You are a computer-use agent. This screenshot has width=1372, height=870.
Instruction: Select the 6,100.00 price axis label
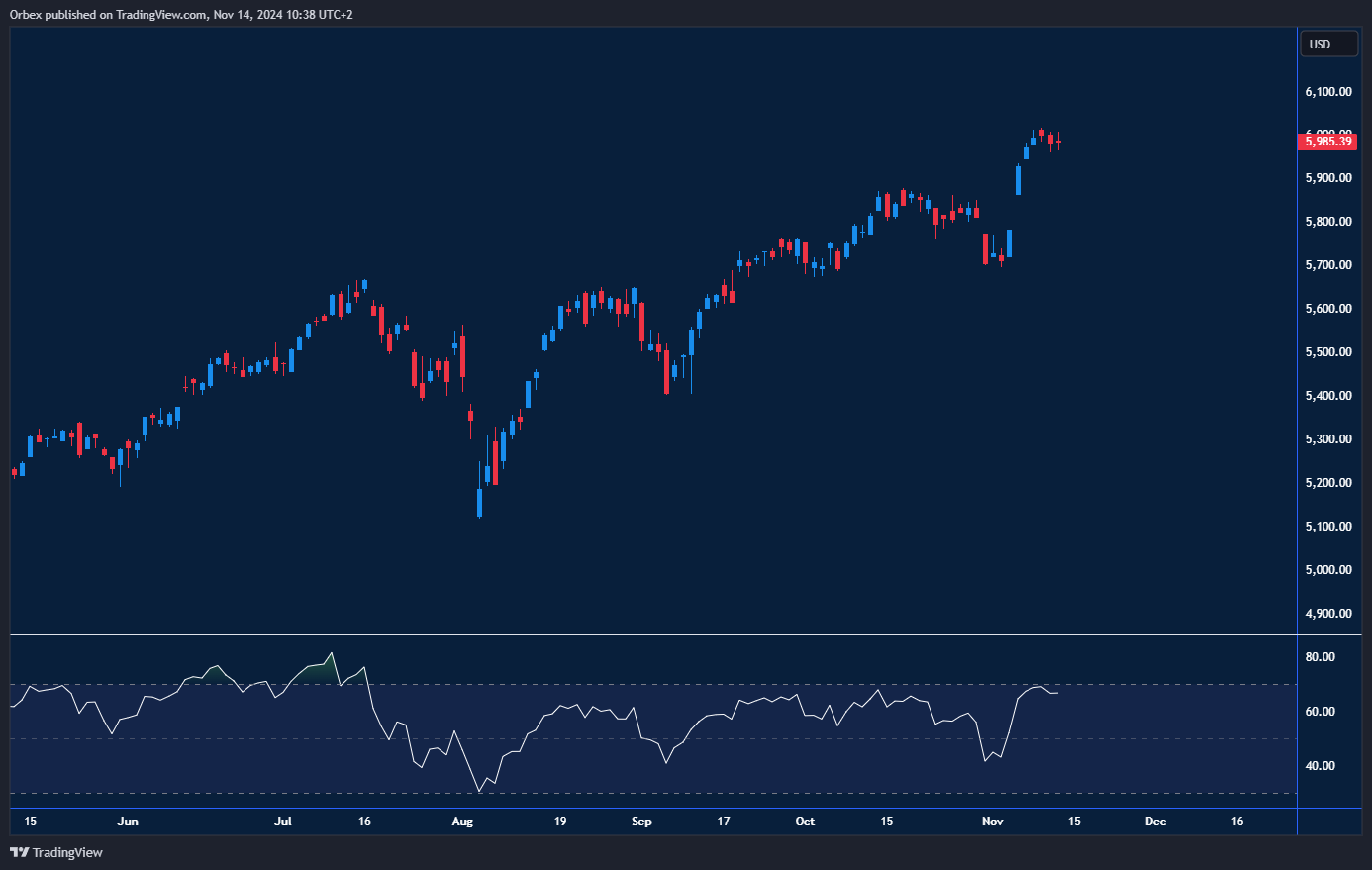click(1327, 92)
